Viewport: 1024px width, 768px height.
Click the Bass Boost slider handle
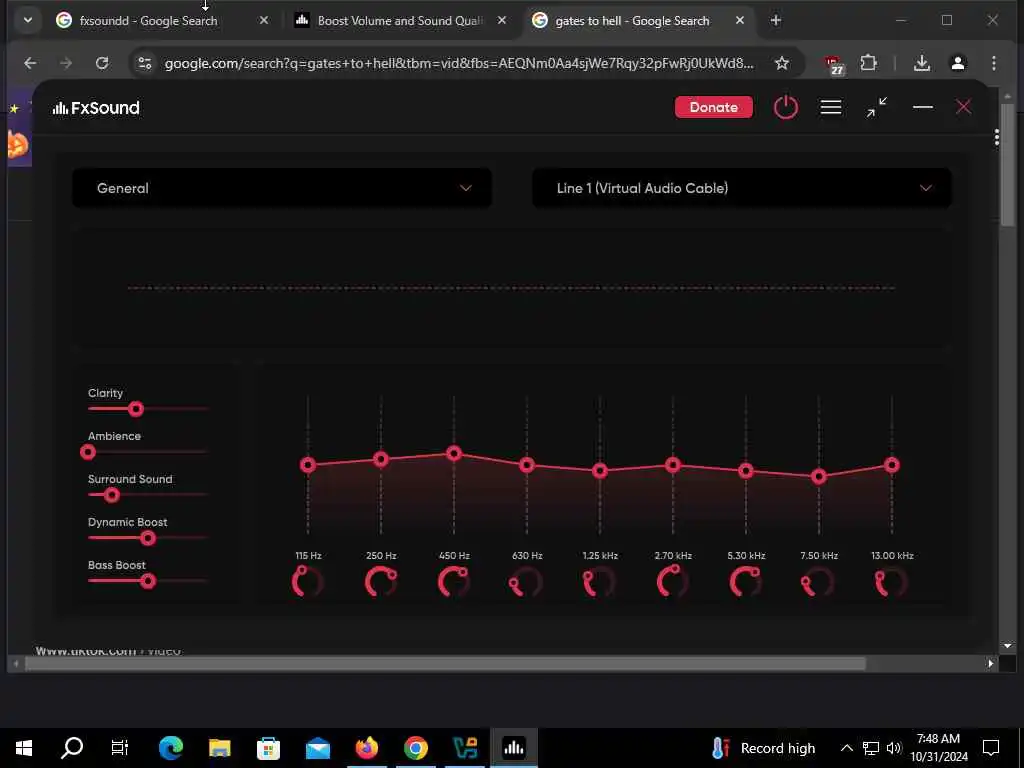pos(148,581)
